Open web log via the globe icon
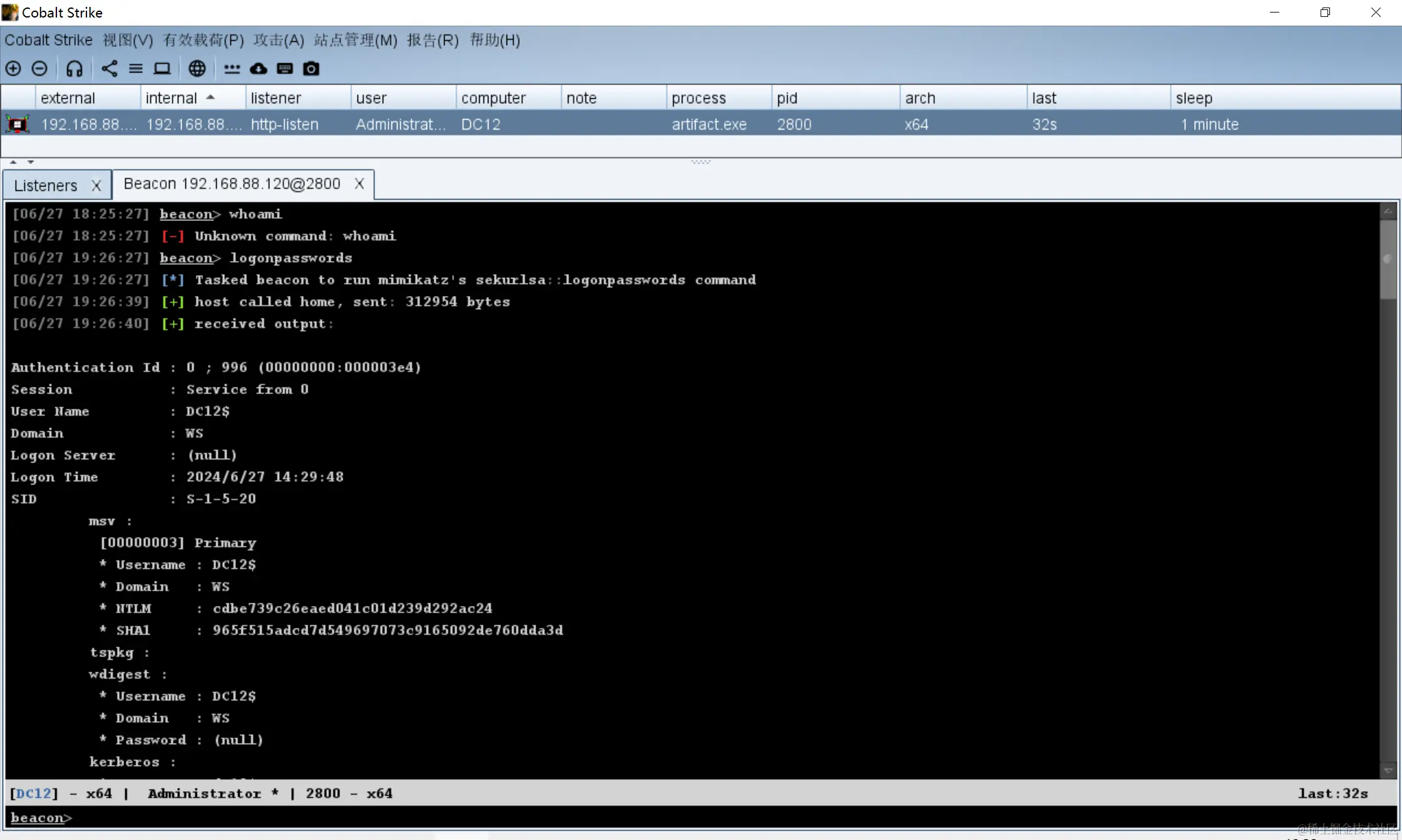 click(x=197, y=69)
